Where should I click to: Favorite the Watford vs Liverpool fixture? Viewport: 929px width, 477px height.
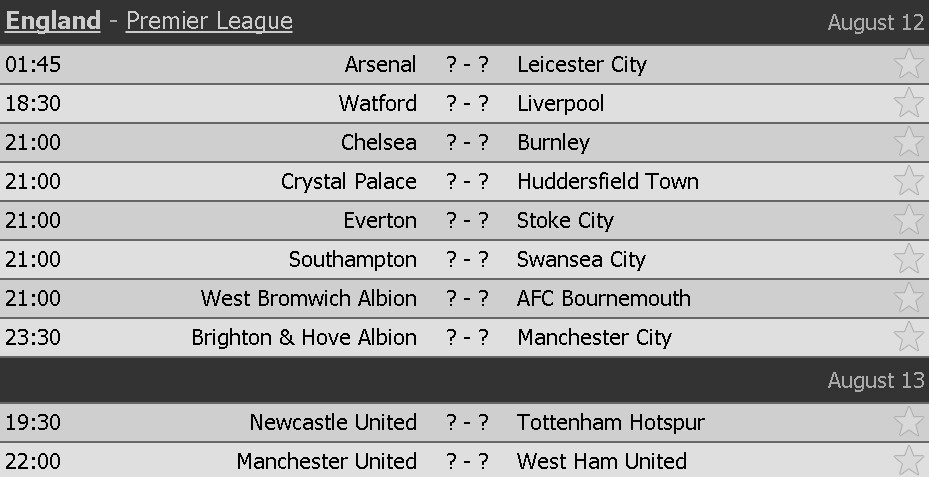908,103
